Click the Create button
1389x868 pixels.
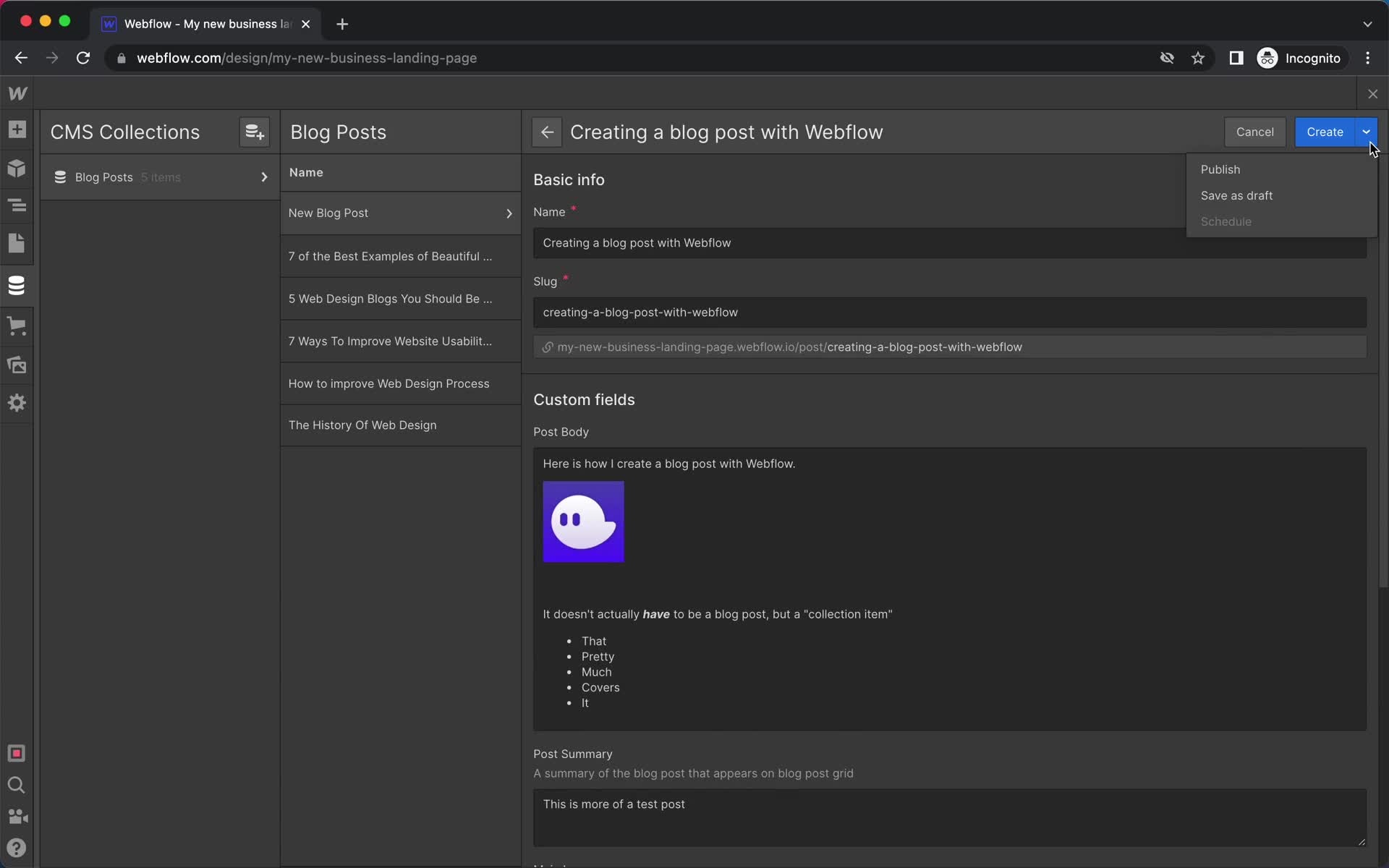pos(1324,131)
